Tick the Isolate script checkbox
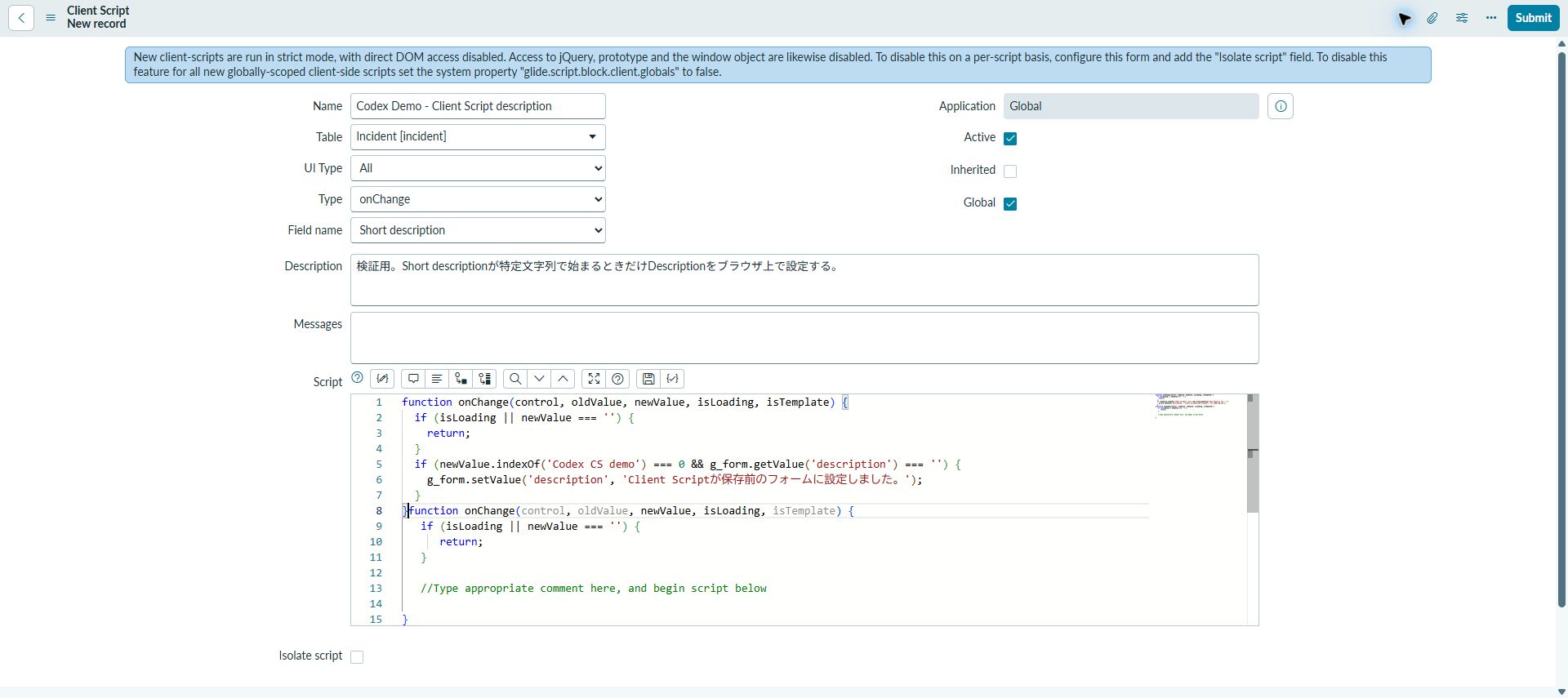 357,657
